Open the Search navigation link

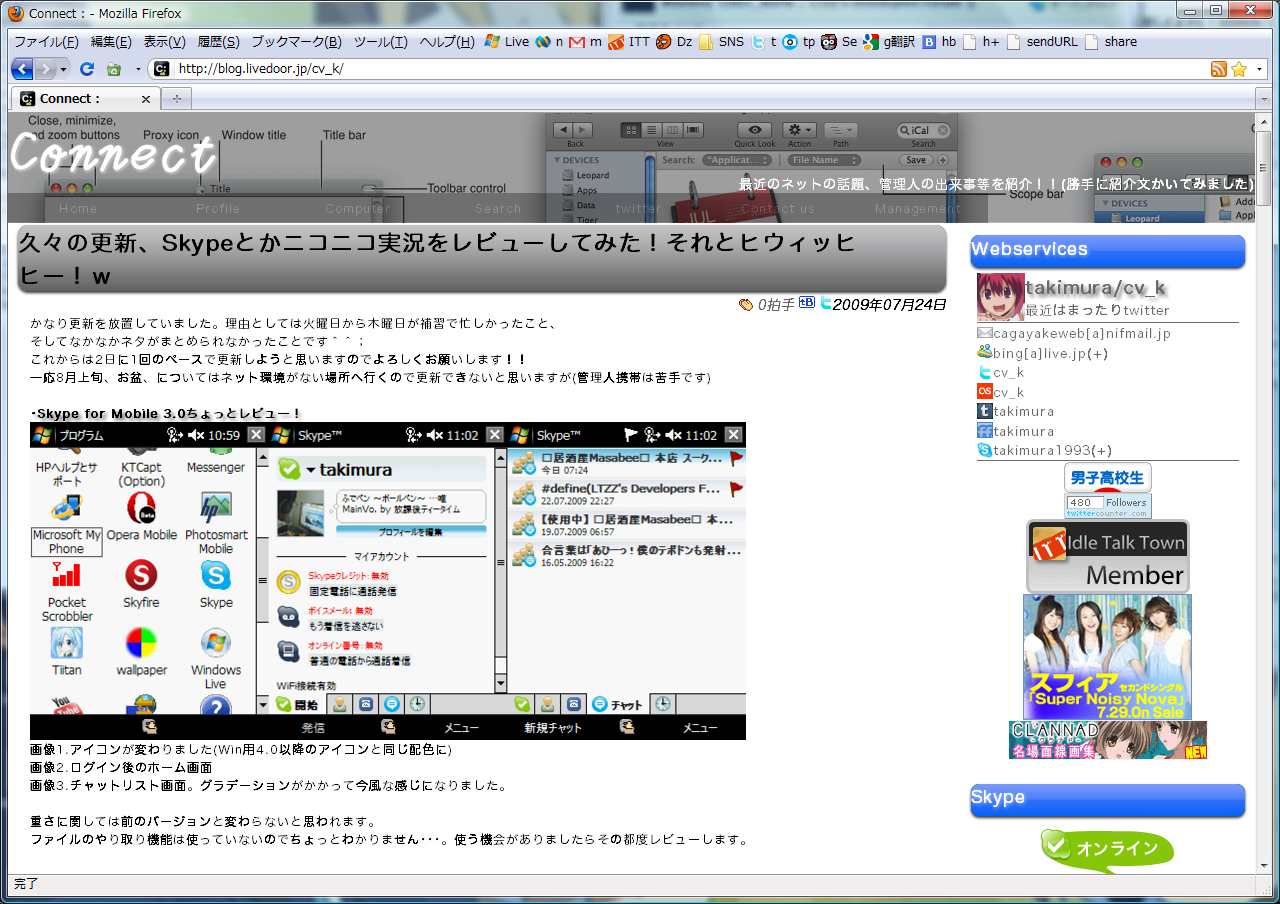pyautogui.click(x=498, y=209)
